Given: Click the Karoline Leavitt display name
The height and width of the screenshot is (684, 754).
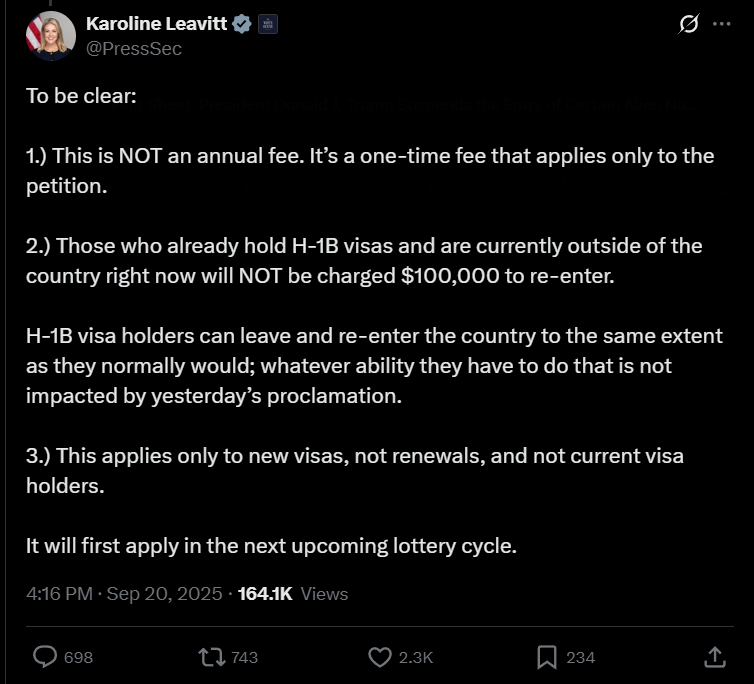Looking at the screenshot, I should (156, 24).
